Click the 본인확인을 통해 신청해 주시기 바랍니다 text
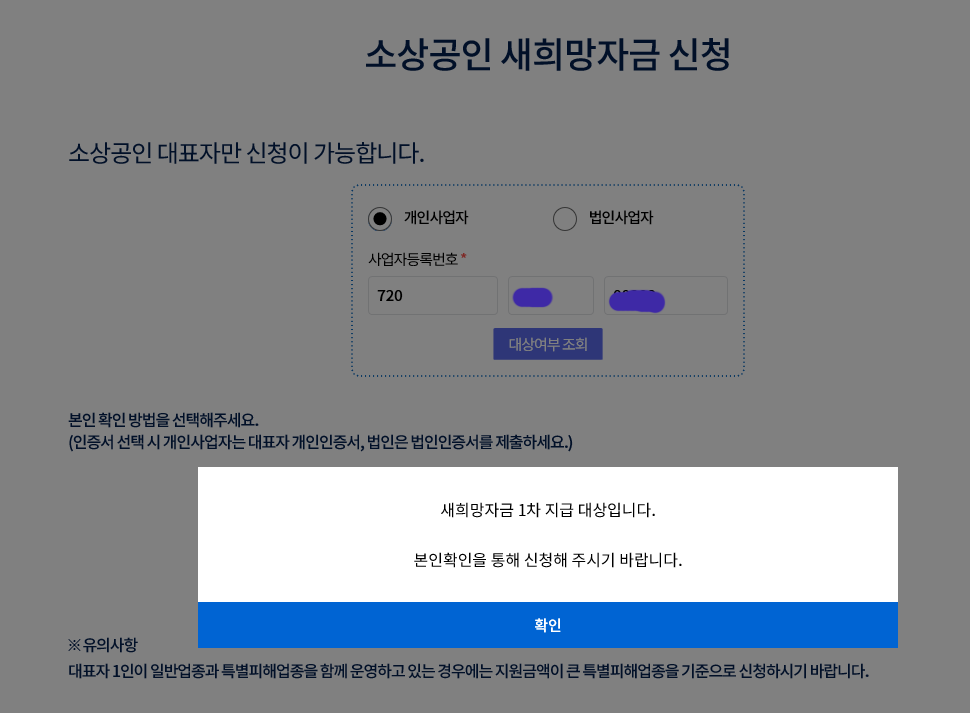 547,560
